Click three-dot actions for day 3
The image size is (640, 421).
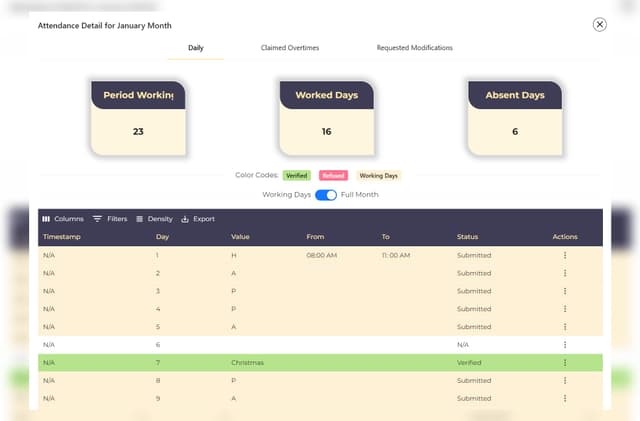point(565,291)
